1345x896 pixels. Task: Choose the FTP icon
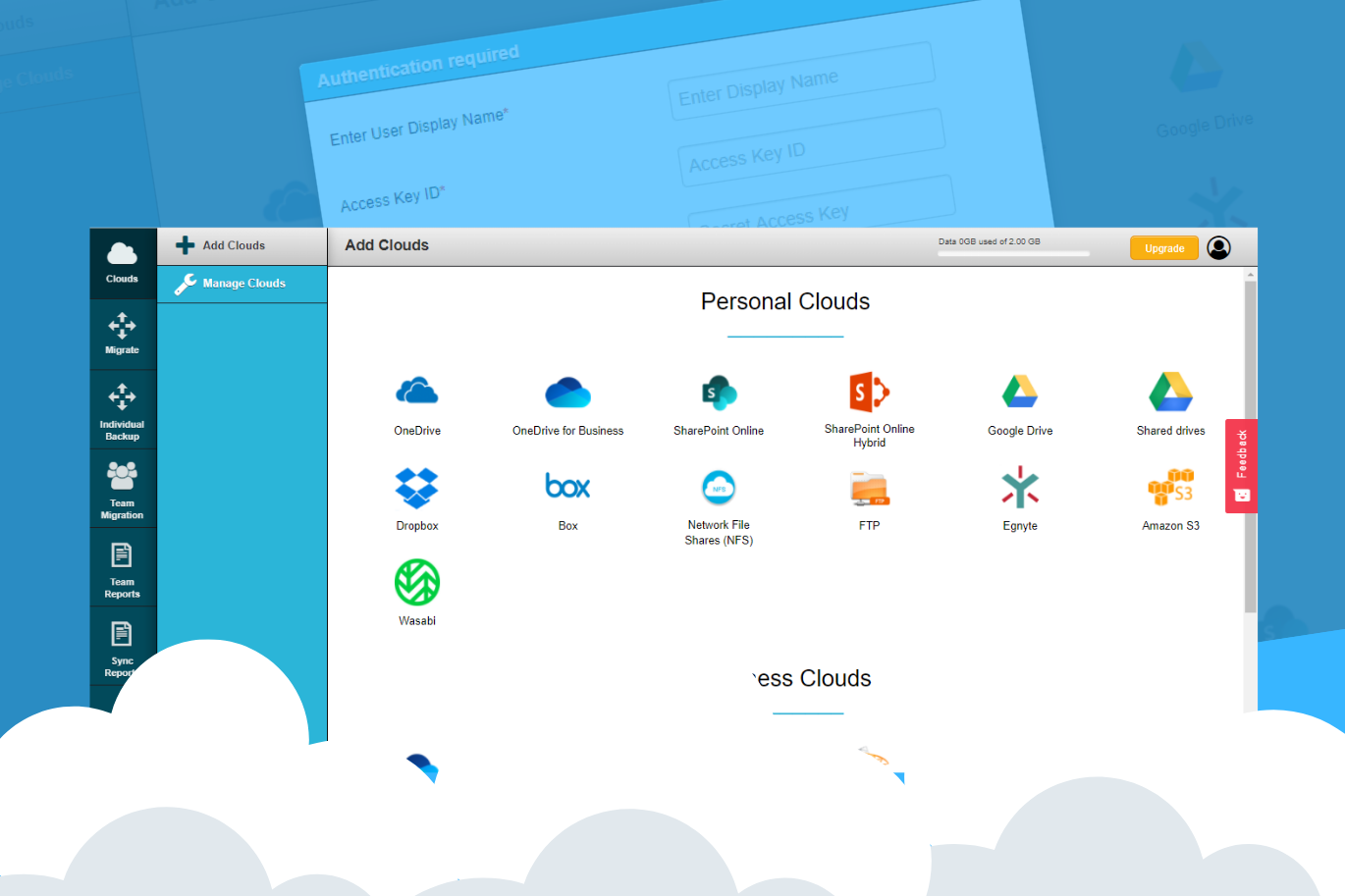[x=869, y=488]
